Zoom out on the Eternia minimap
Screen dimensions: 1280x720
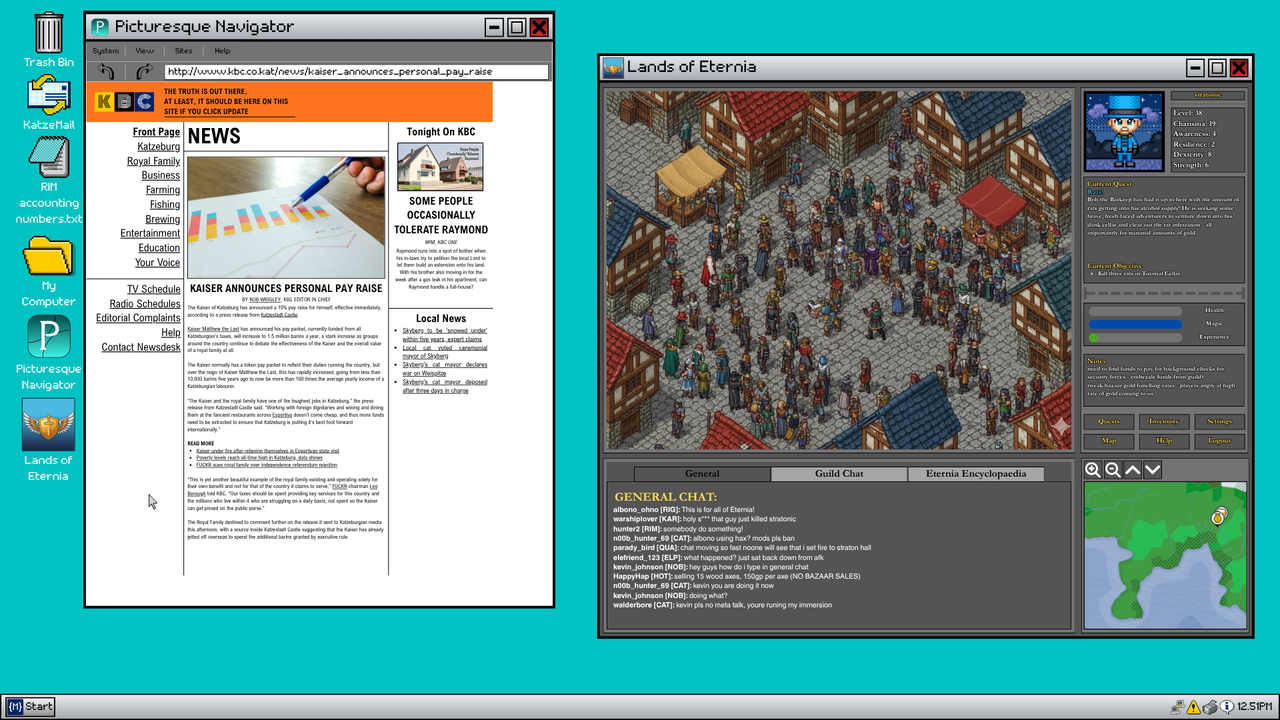click(x=1113, y=470)
